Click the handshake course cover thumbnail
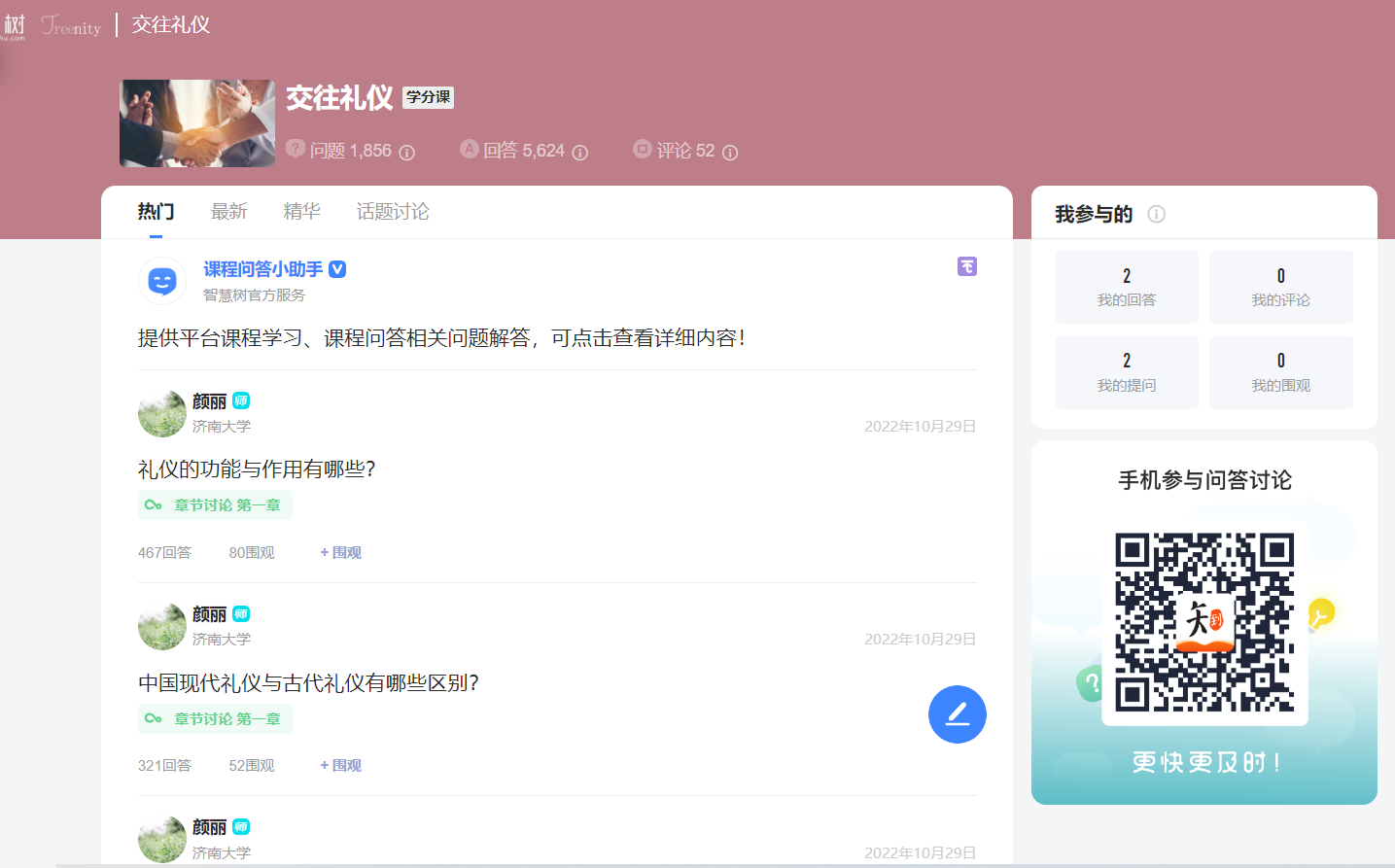Viewport: 1395px width, 868px height. coord(197,123)
